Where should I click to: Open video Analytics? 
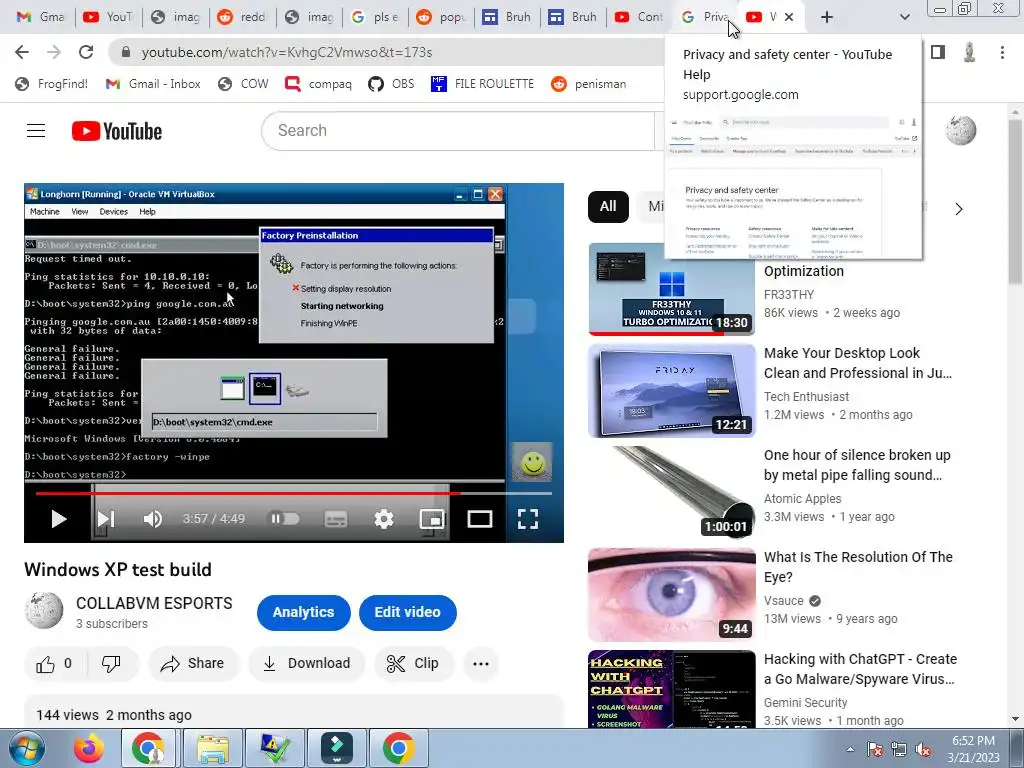(303, 613)
